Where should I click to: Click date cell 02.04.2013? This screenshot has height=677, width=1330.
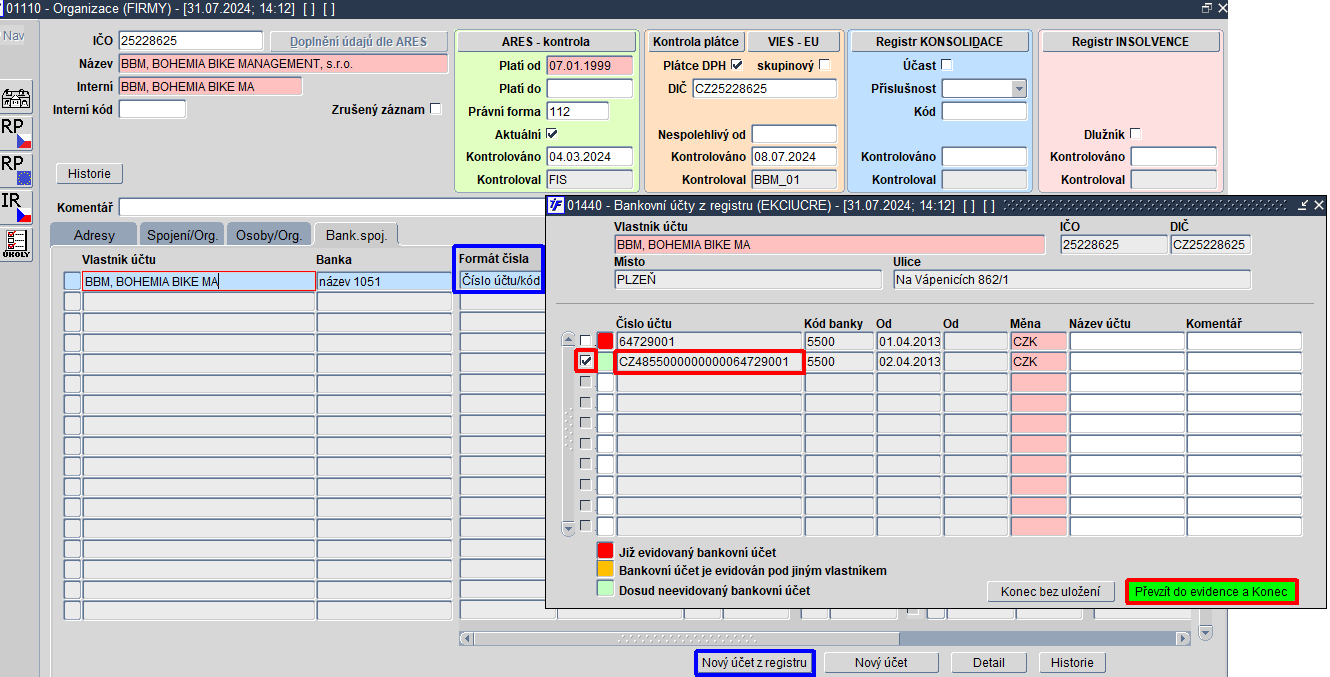[909, 361]
